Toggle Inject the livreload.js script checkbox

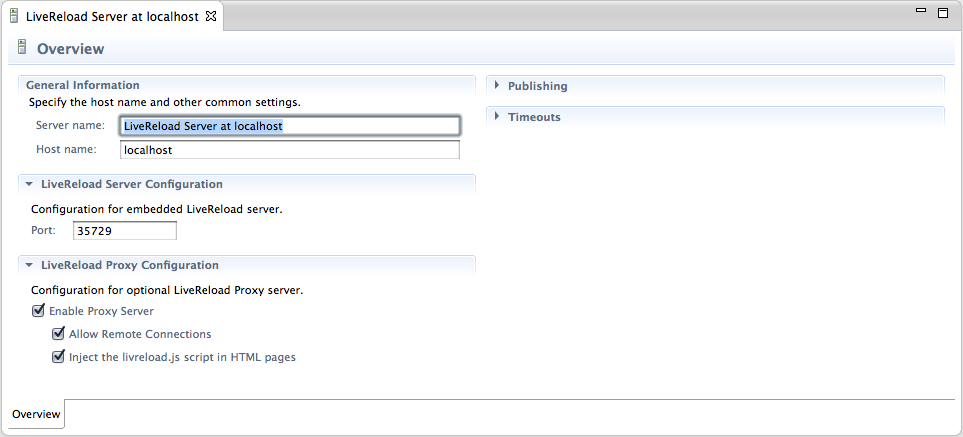(59, 356)
